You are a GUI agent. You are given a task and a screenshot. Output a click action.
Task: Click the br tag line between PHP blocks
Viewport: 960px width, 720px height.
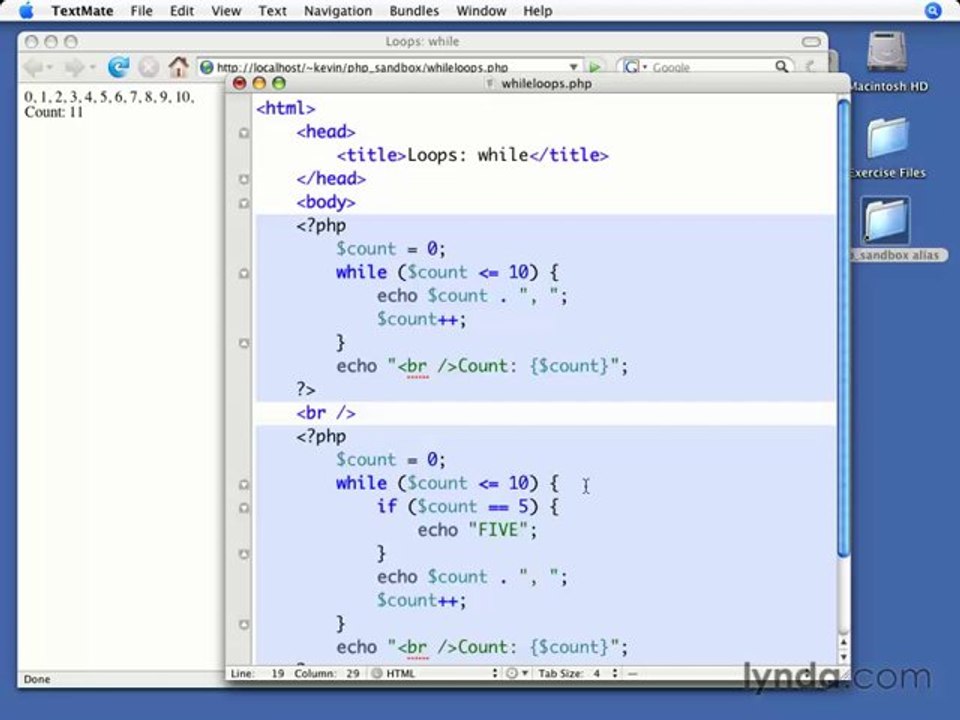[326, 413]
